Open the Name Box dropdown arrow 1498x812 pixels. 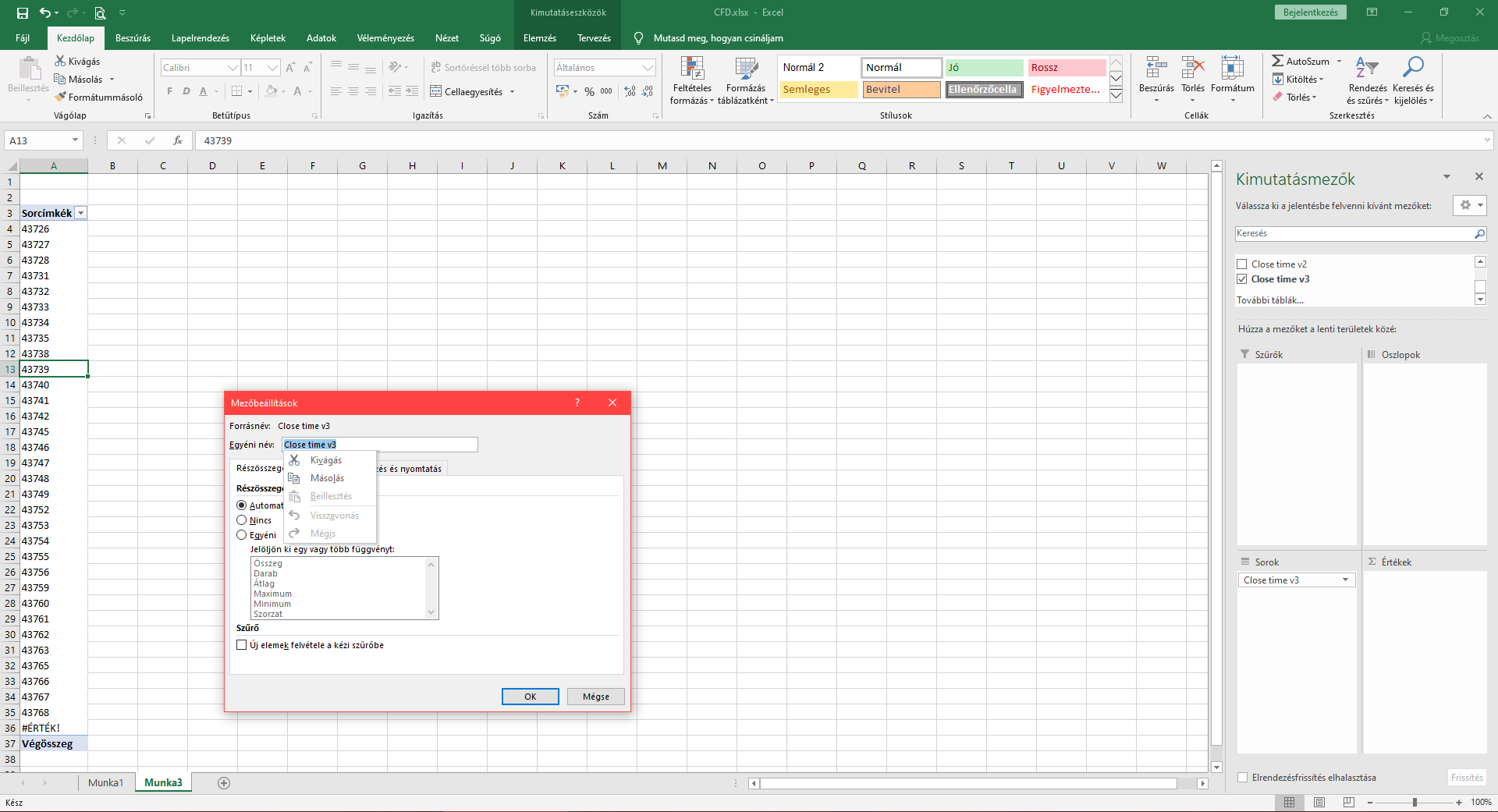76,140
